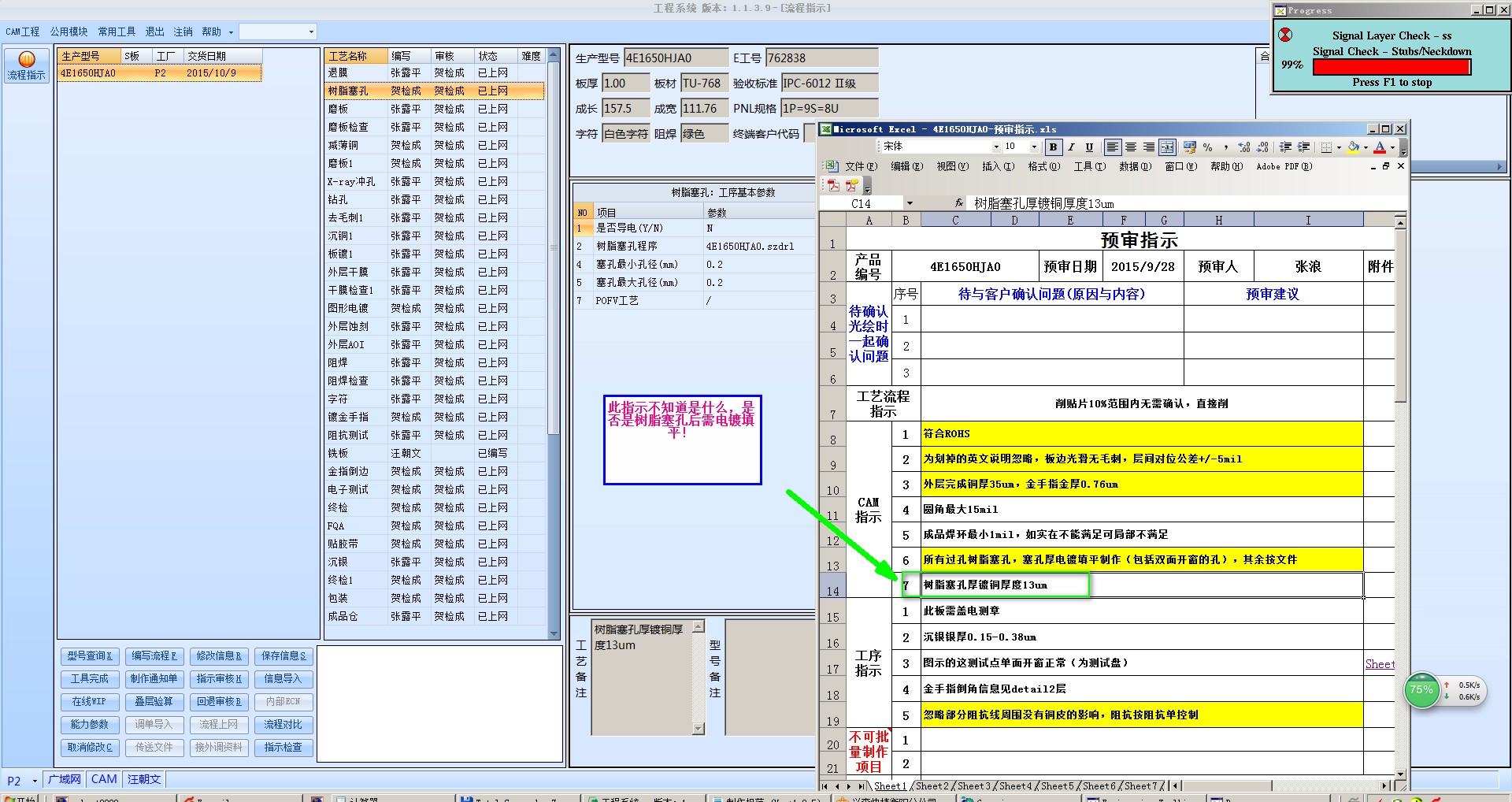Click Decrease Decimal icon
Image resolution: width=1512 pixels, height=802 pixels.
(1262, 147)
